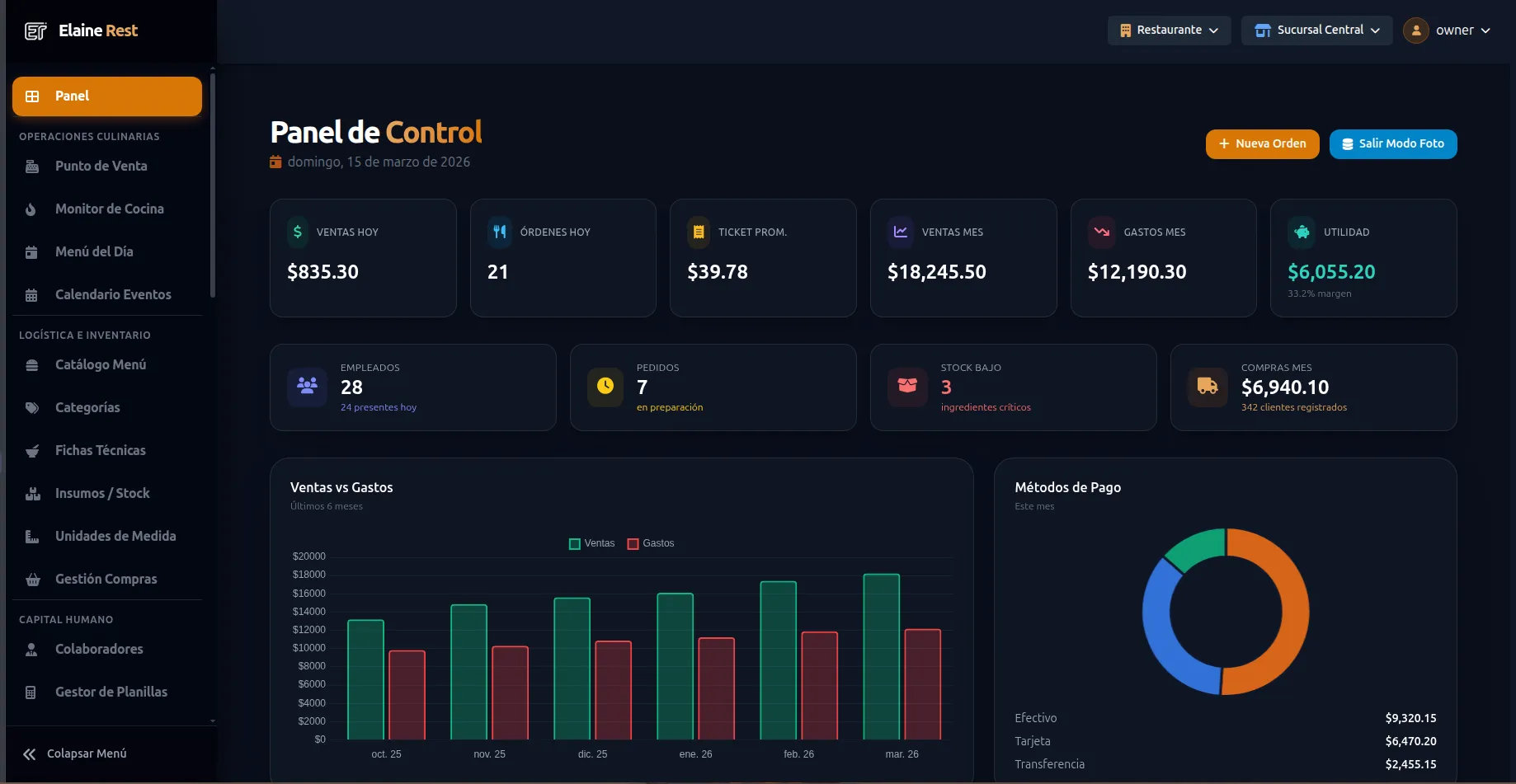Click the Gestor de Planillas calculator icon
The width and height of the screenshot is (1516, 784).
pyautogui.click(x=31, y=692)
